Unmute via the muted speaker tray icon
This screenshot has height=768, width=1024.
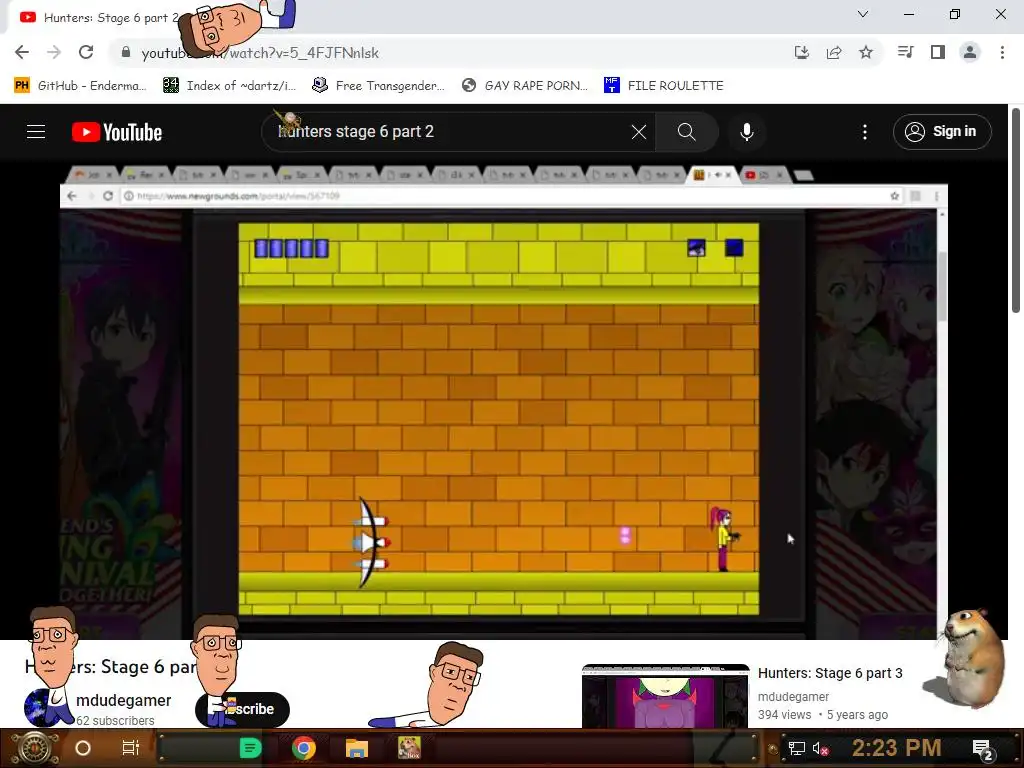pyautogui.click(x=820, y=748)
